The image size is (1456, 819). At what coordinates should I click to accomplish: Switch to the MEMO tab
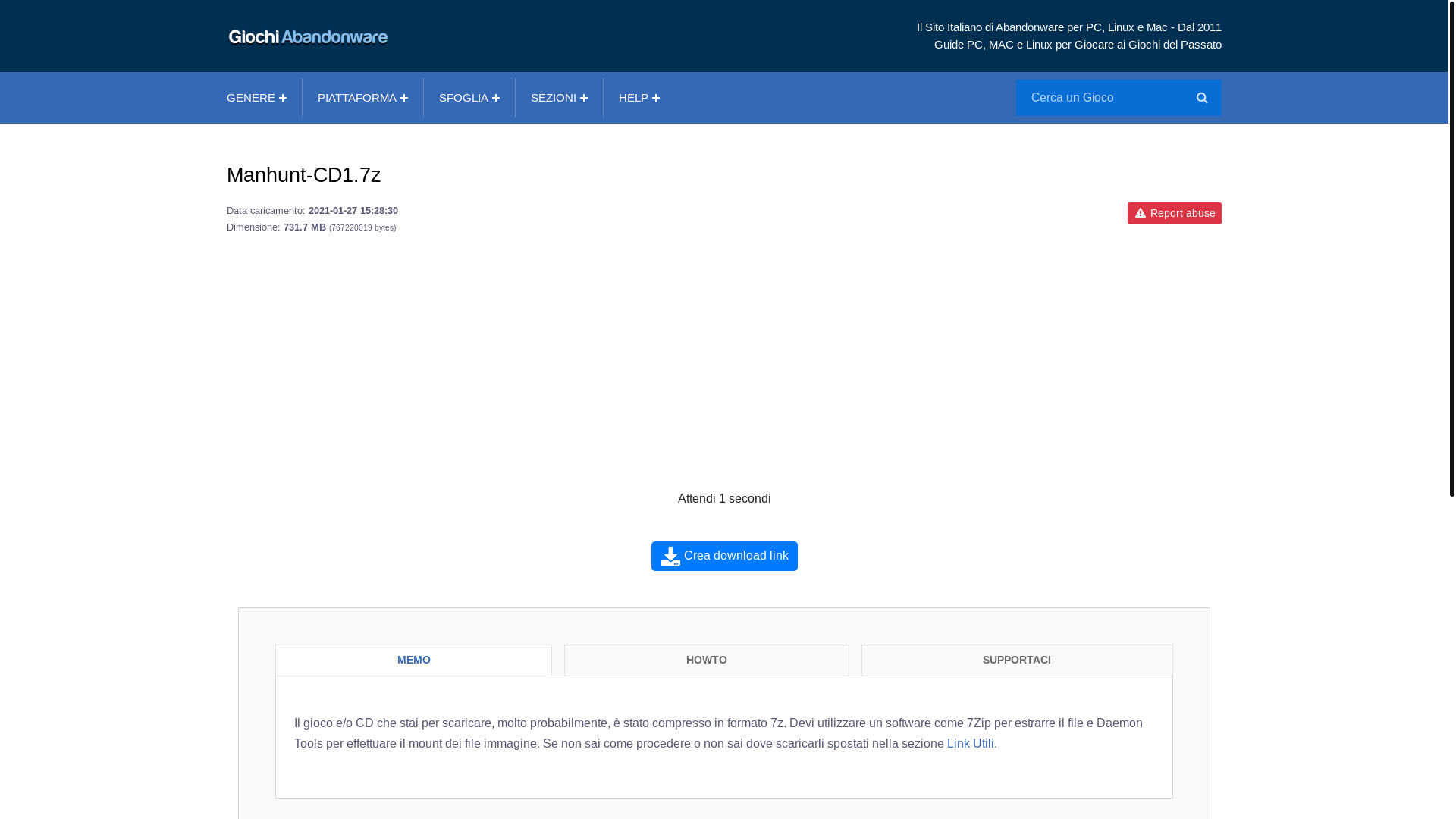[413, 660]
